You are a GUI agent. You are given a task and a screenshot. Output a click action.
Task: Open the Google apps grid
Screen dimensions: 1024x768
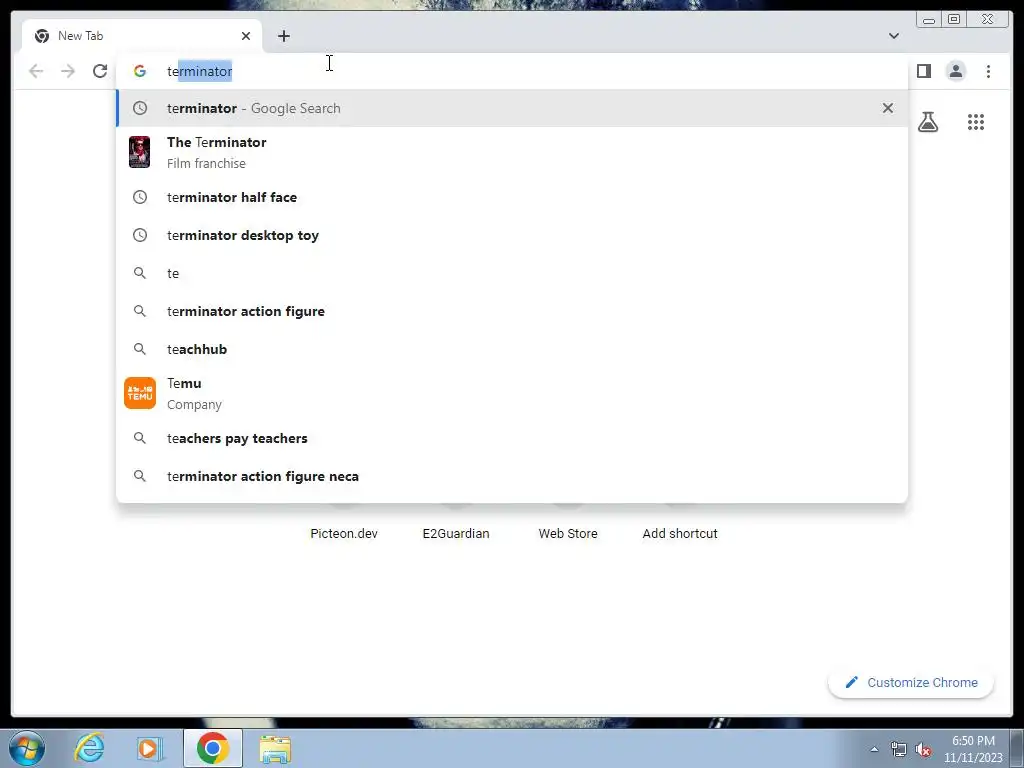point(976,122)
